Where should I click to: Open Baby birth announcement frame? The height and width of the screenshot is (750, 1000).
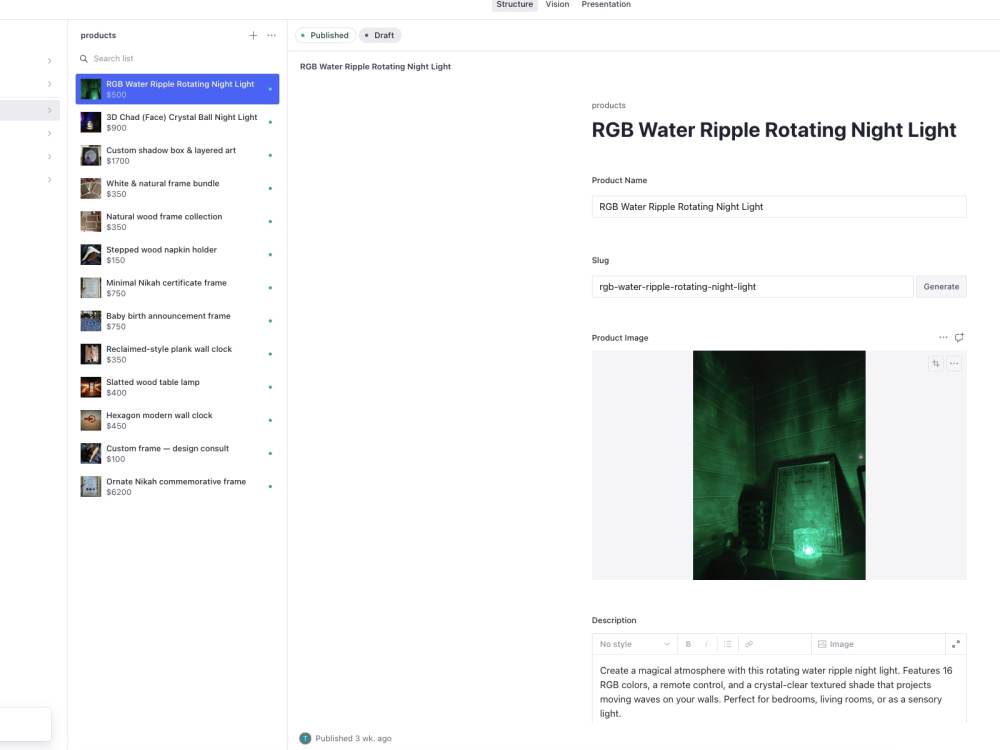[x=177, y=321]
